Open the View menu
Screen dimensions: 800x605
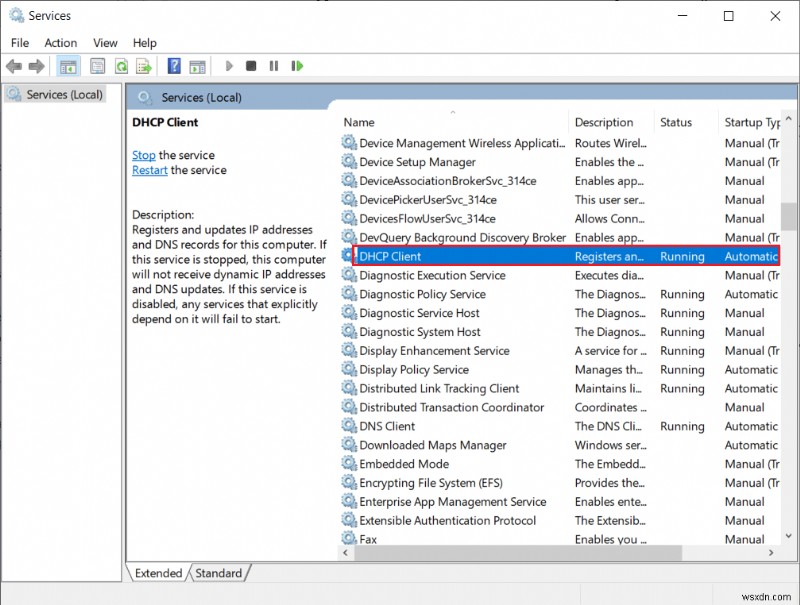[x=105, y=43]
